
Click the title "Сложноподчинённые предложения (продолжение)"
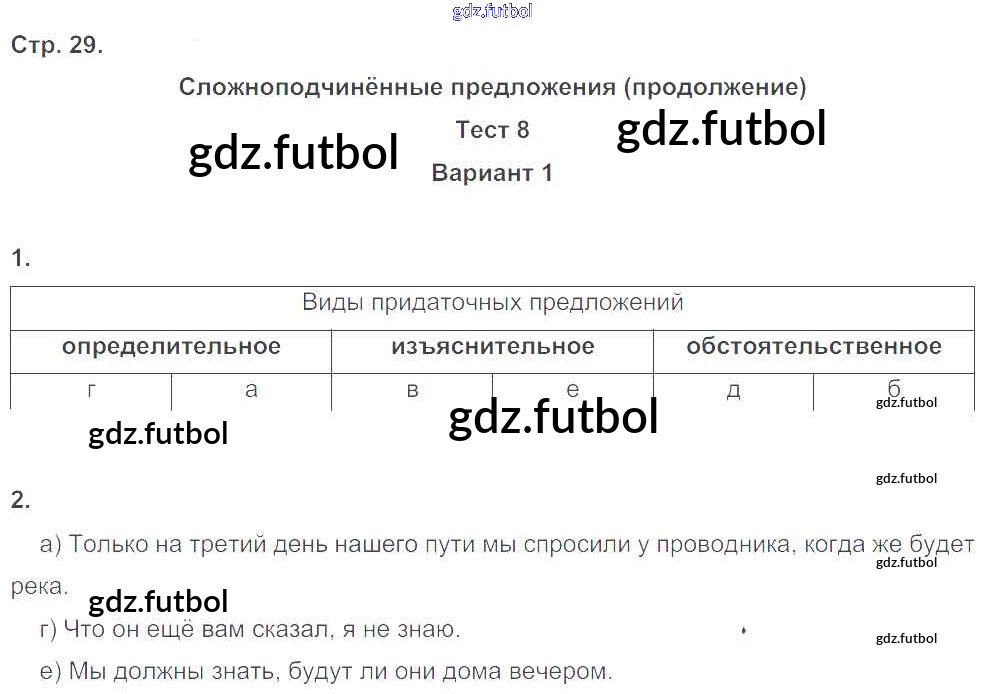[x=492, y=87]
